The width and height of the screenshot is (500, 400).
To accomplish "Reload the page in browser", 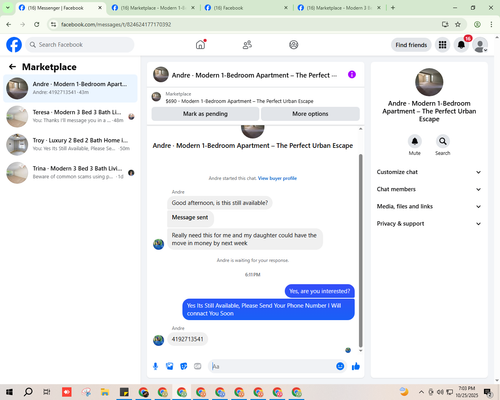I will point(37,24).
